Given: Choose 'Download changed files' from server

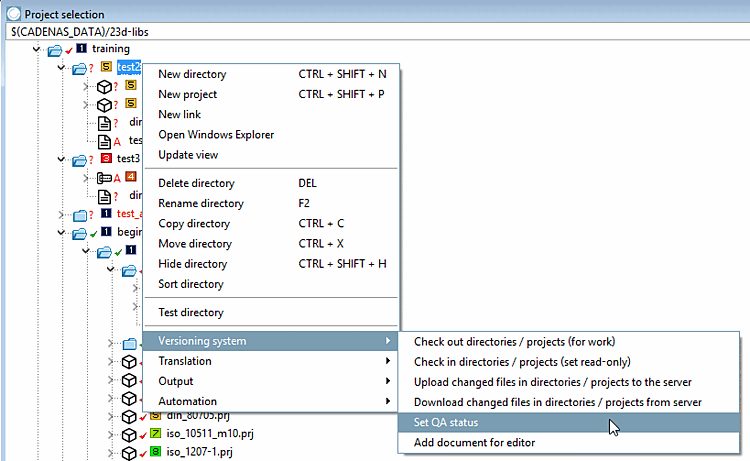Looking at the screenshot, I should 569,402.
